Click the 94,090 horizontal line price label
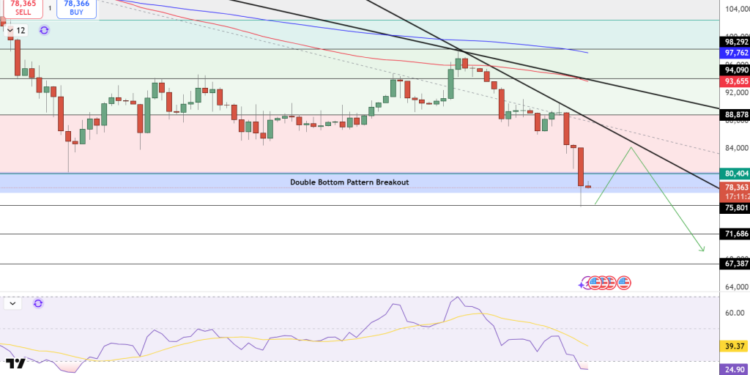The height and width of the screenshot is (375, 750). click(x=736, y=70)
